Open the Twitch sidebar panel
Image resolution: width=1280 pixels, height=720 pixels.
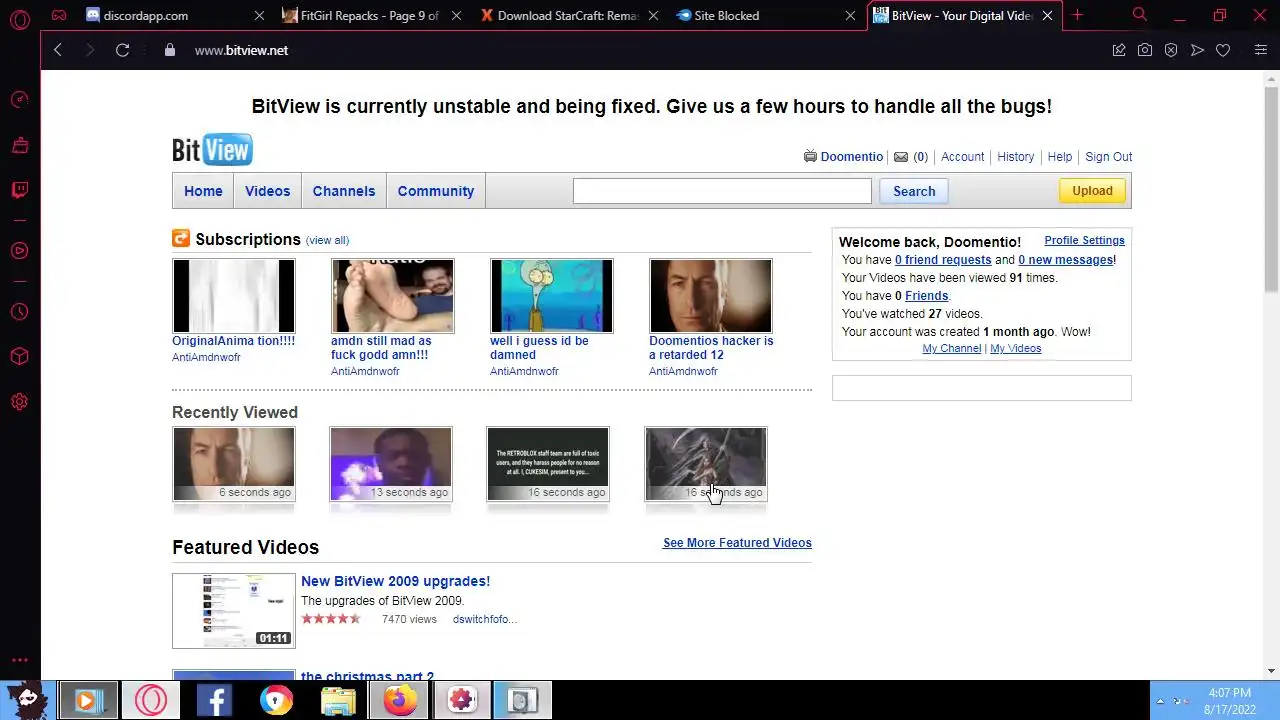19,190
